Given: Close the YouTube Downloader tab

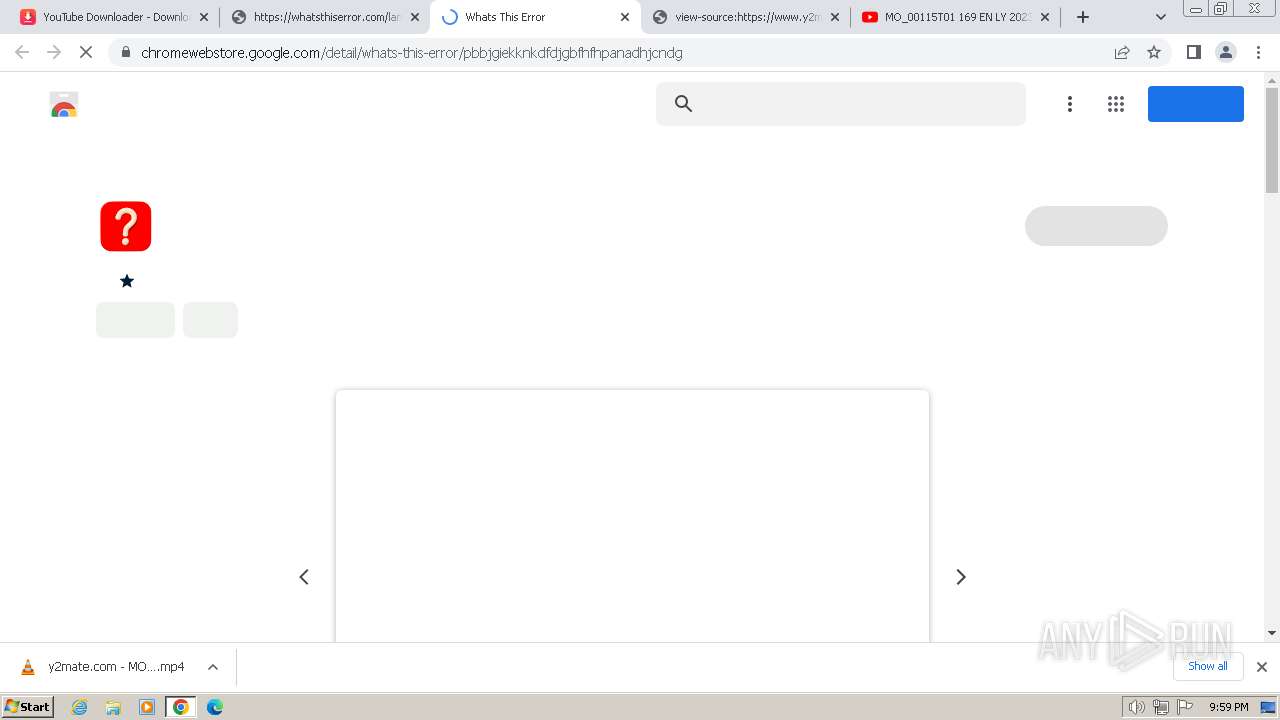Looking at the screenshot, I should click(x=204, y=17).
